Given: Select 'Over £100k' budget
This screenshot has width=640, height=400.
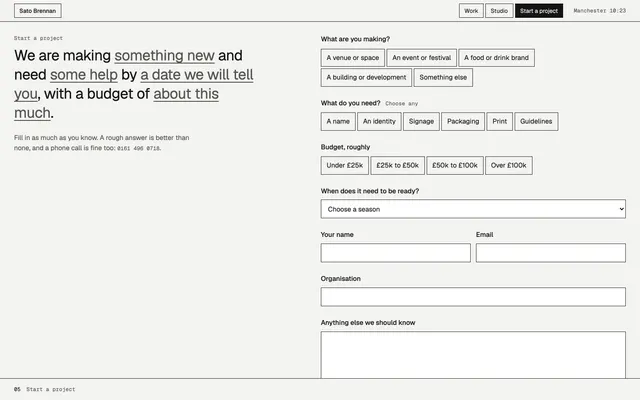Looking at the screenshot, I should pos(509,166).
